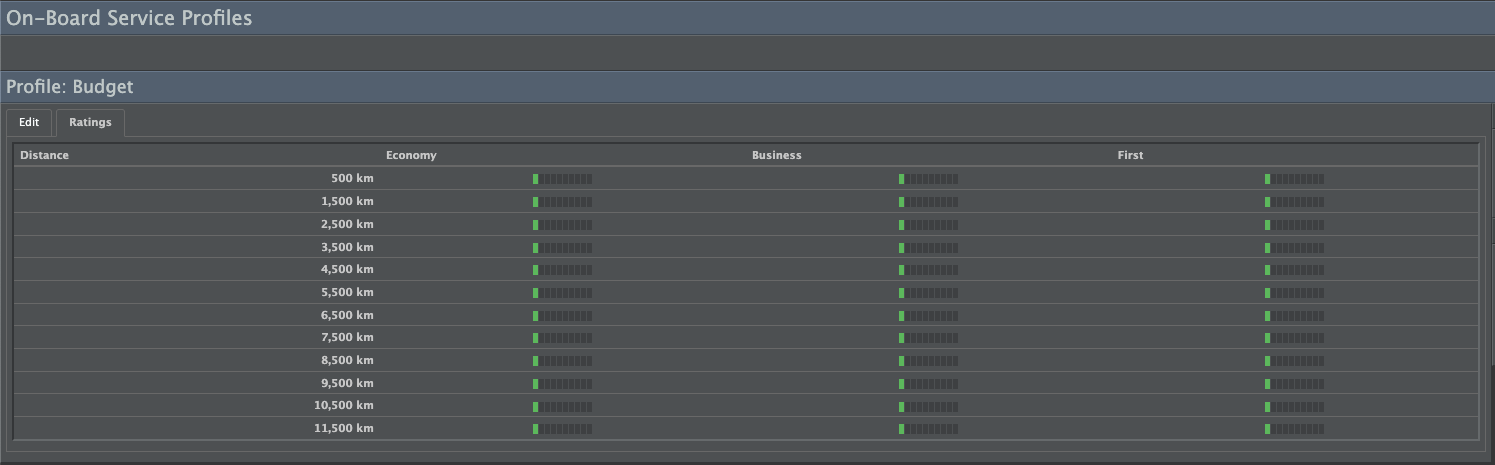Screen dimensions: 1495x465
Task: Click the Business column header
Action: (777, 155)
